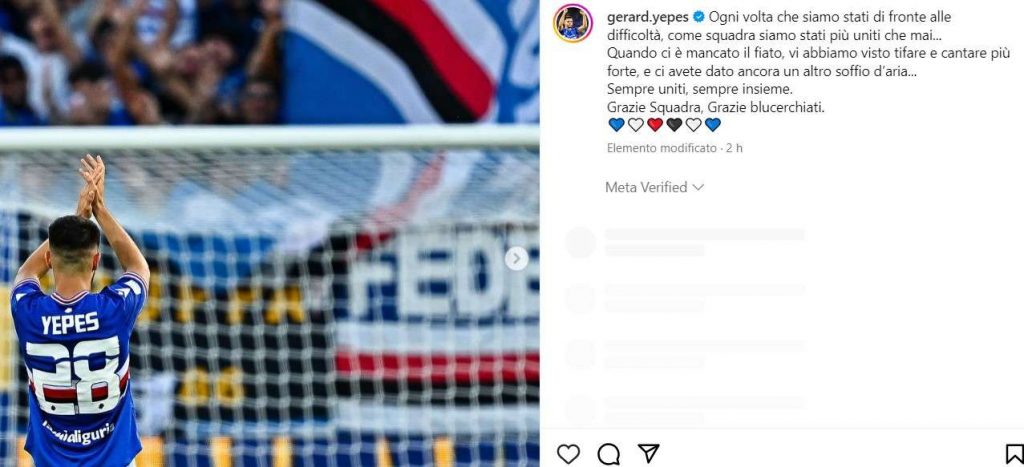Select the Elemento modificato label
The width and height of the screenshot is (1024, 467).
click(662, 148)
